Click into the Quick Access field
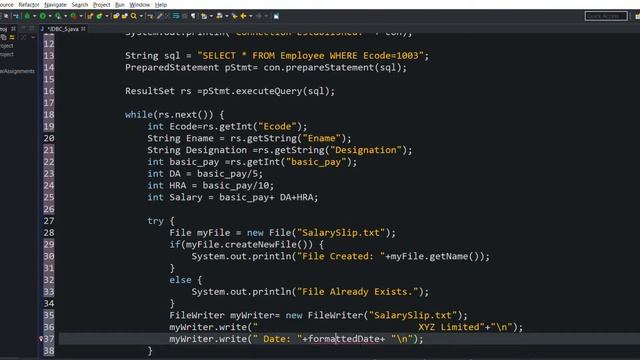The image size is (640, 360). tap(606, 16)
